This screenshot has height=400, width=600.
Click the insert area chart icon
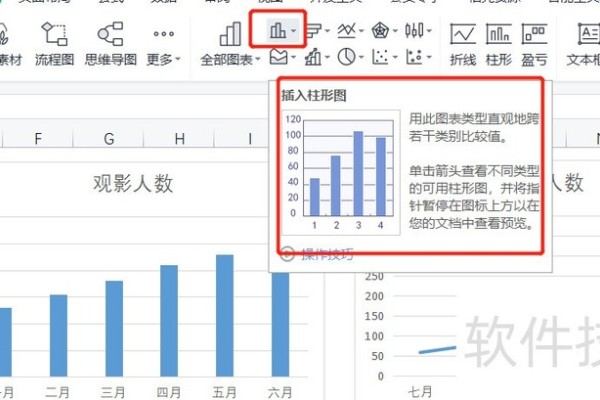278,57
